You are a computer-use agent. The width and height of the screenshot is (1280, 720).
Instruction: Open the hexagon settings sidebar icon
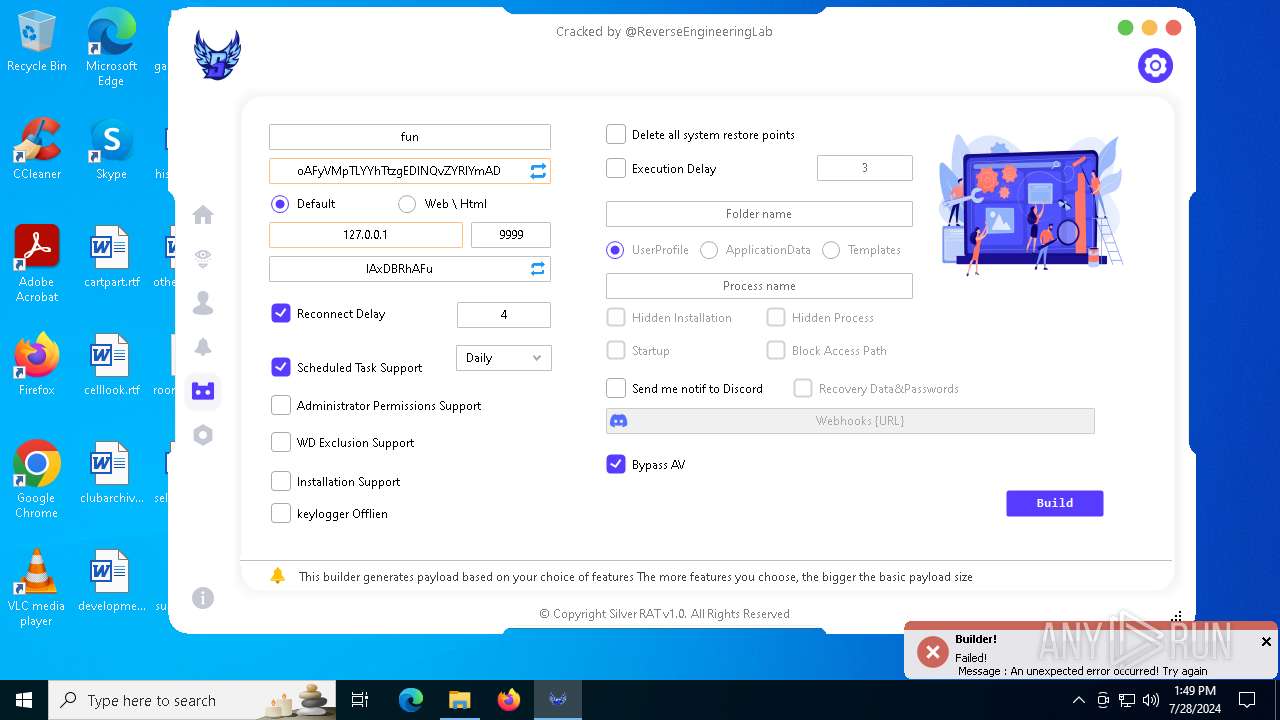click(203, 435)
